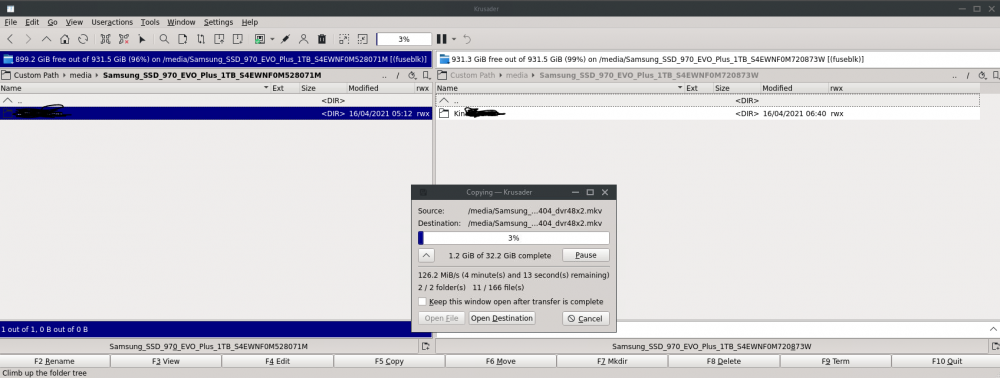Select the right panel '..' parent row

point(708,101)
